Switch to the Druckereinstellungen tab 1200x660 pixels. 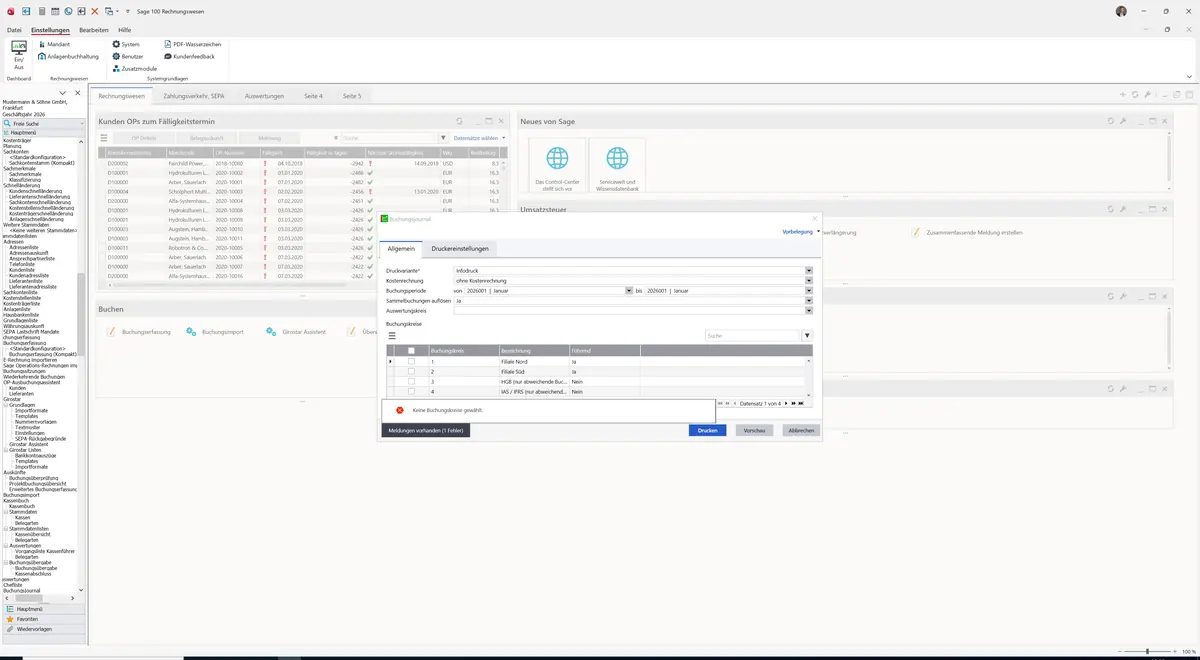click(x=460, y=248)
